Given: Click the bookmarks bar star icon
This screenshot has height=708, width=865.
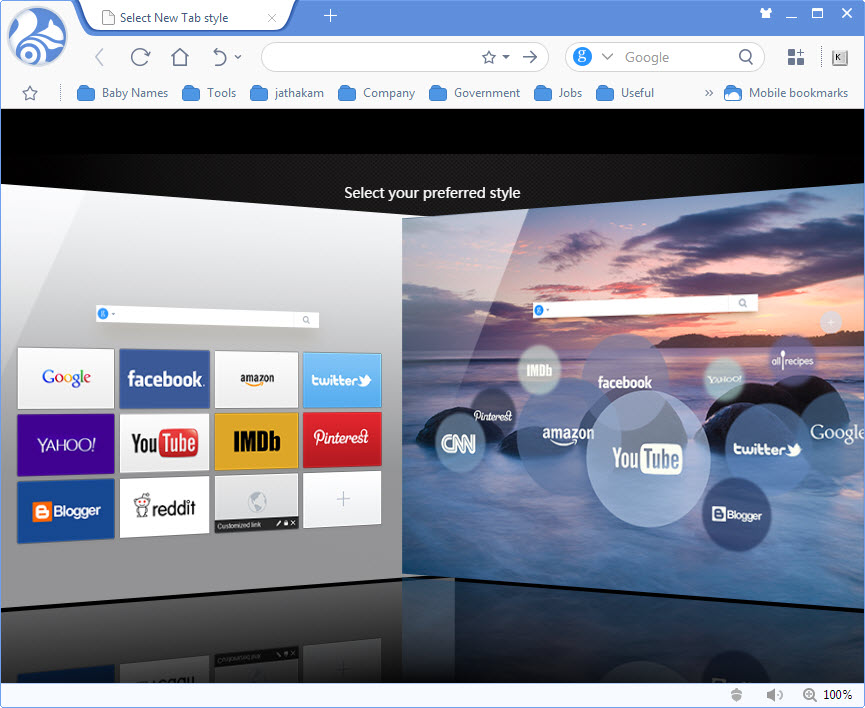Looking at the screenshot, I should [x=30, y=93].
